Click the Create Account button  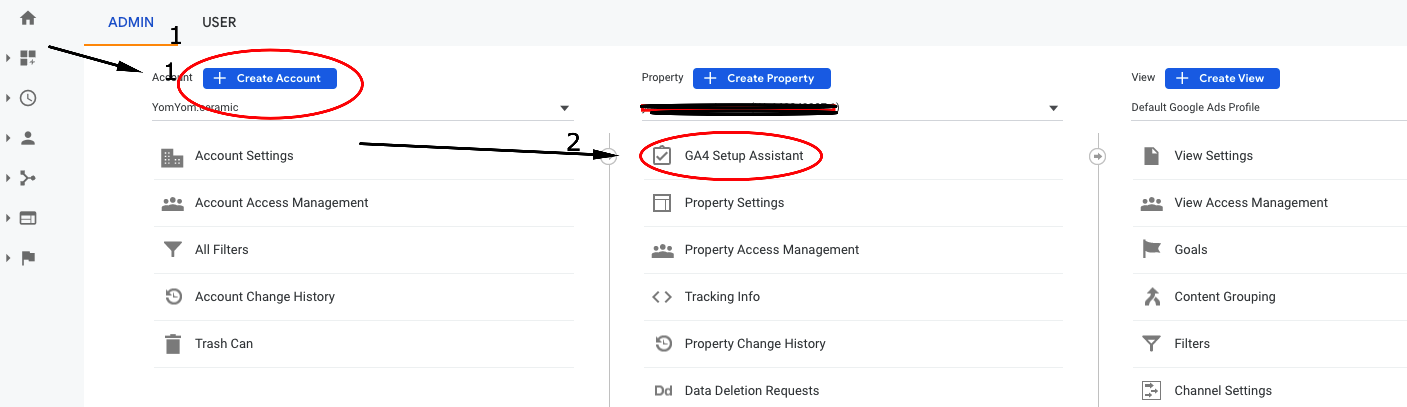click(x=270, y=78)
